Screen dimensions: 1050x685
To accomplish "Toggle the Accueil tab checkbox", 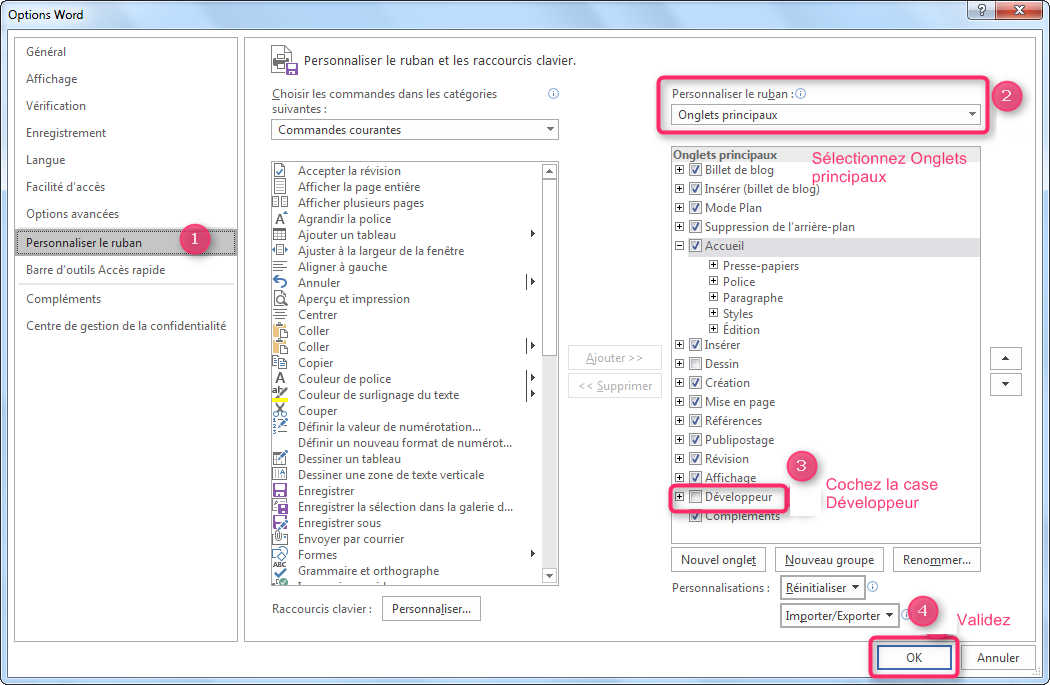I will click(x=696, y=246).
